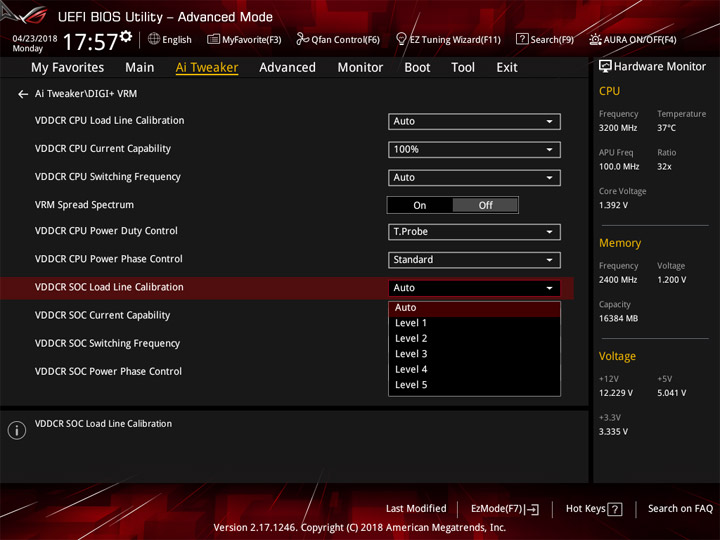Switch to Advanced tab

click(x=287, y=68)
